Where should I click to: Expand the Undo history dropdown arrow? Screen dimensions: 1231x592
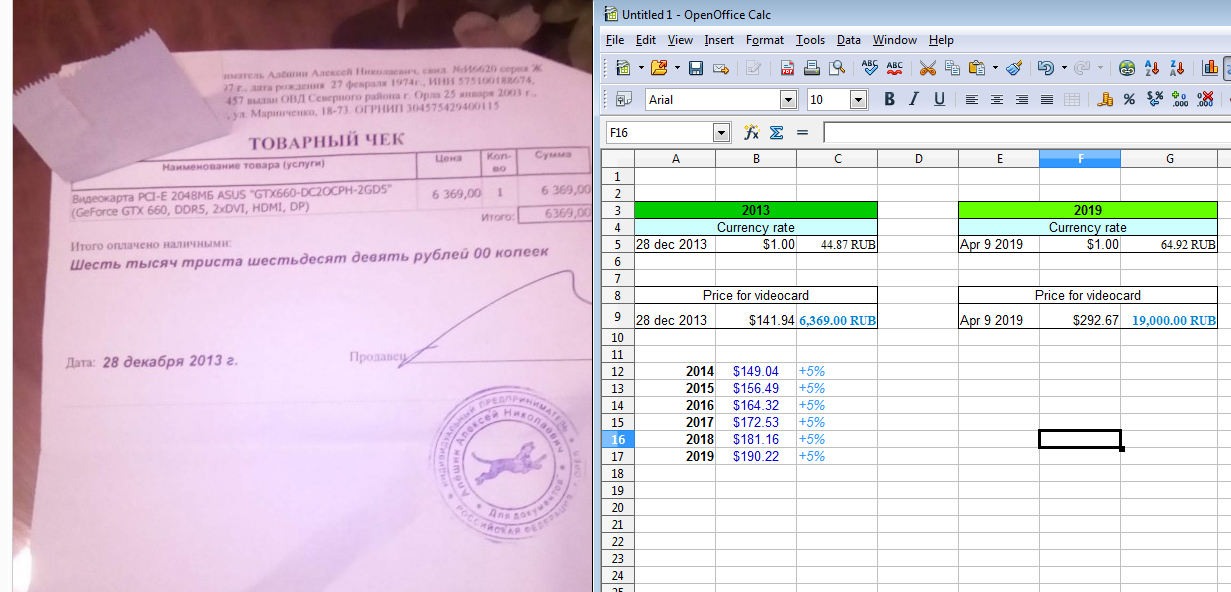point(1064,69)
